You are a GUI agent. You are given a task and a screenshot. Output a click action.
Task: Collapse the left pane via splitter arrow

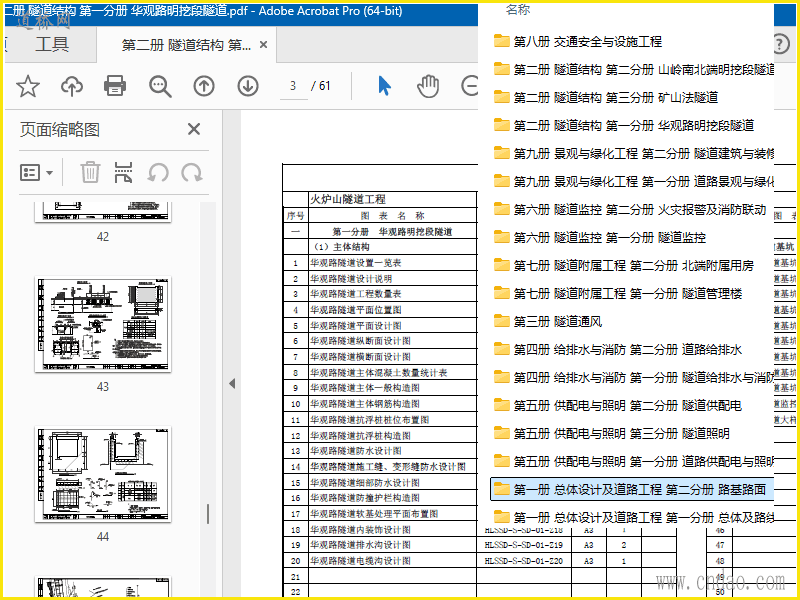click(x=232, y=384)
